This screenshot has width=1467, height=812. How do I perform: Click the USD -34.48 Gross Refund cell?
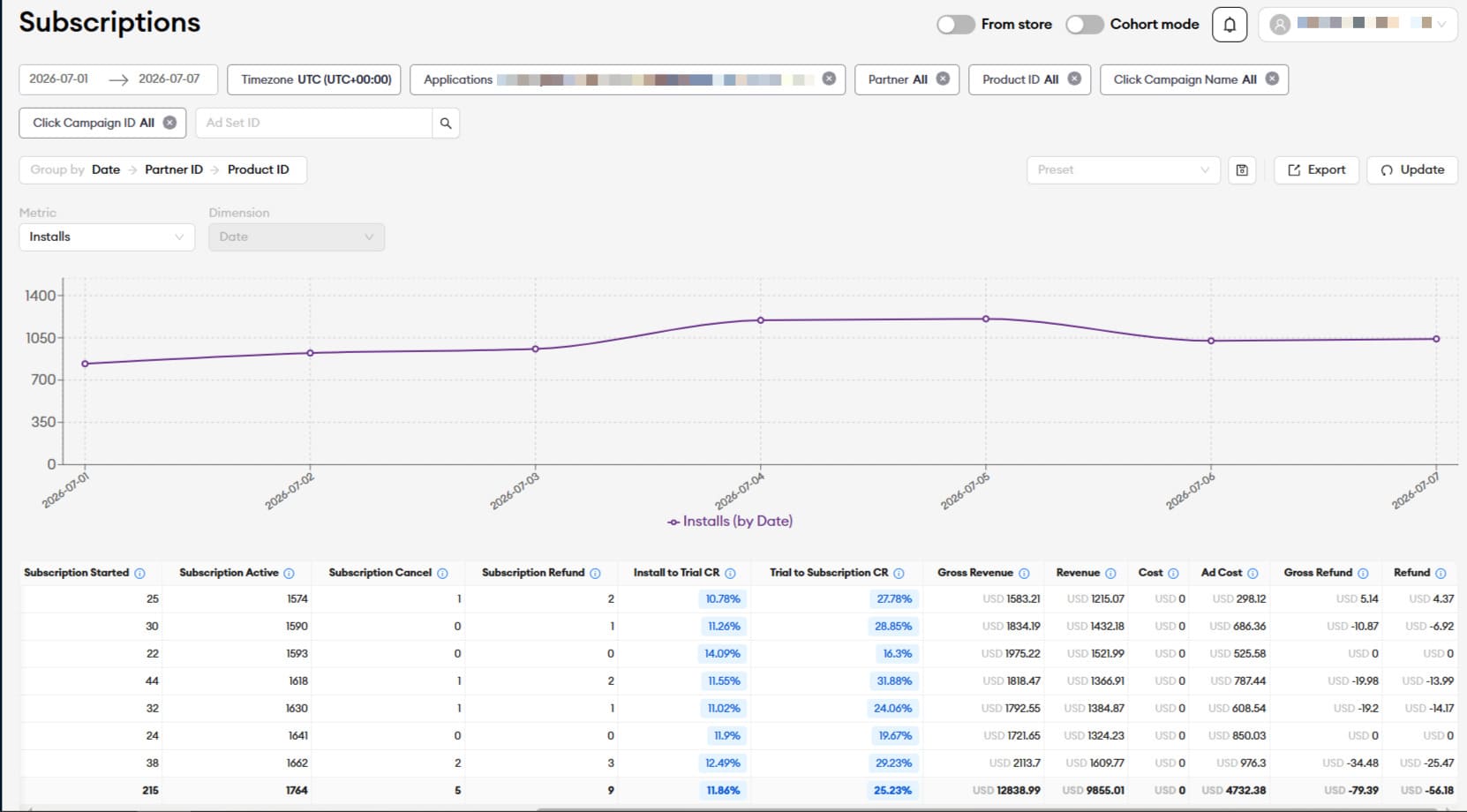(1350, 763)
